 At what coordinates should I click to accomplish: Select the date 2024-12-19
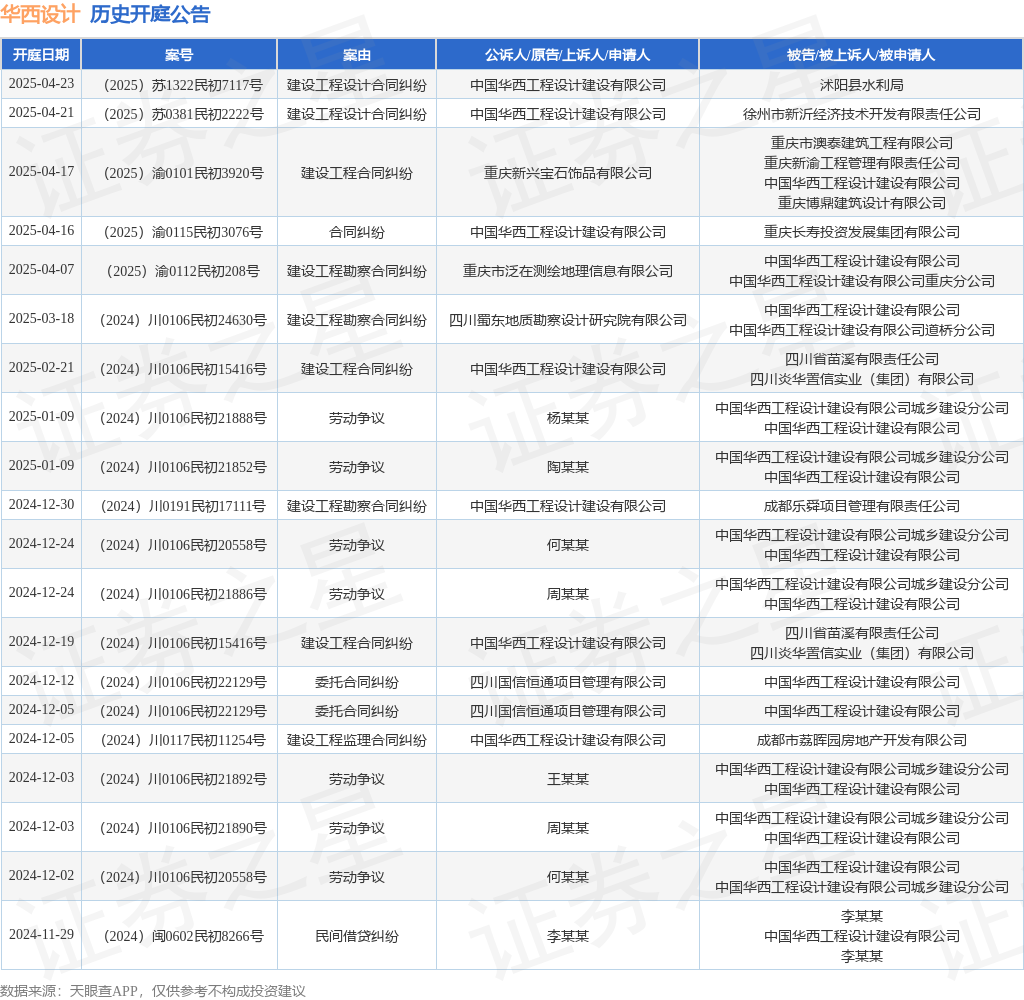coord(41,641)
